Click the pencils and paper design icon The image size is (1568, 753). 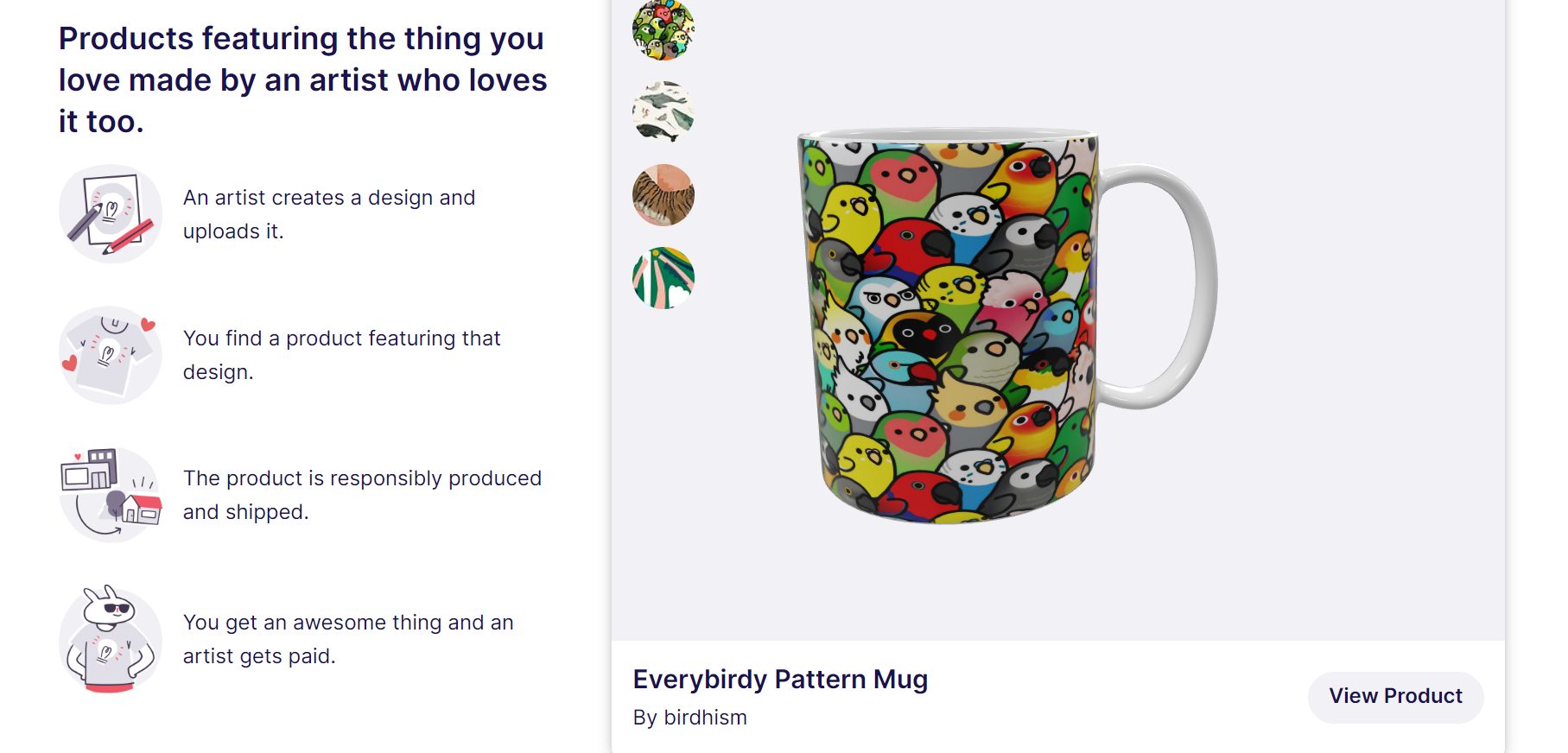(111, 213)
